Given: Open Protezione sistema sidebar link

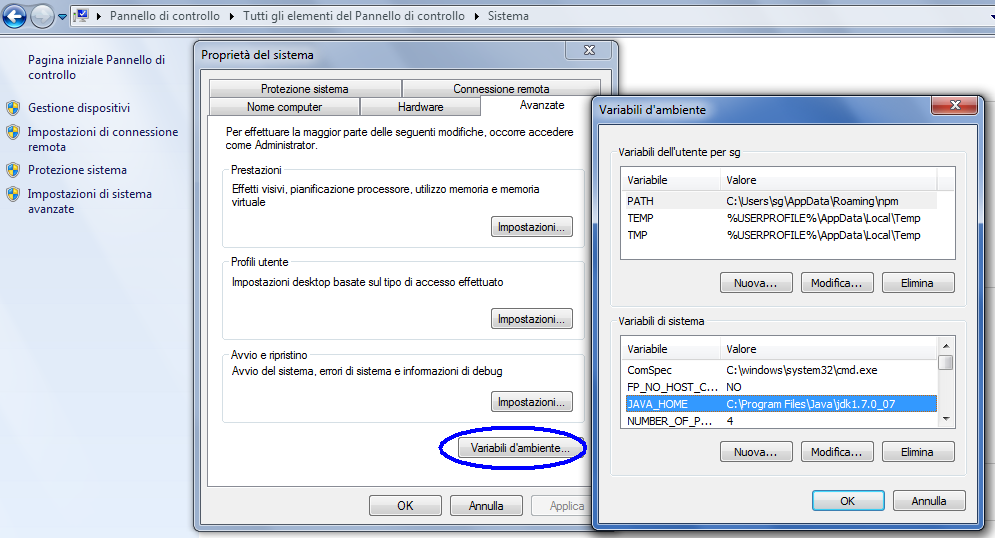Looking at the screenshot, I should (77, 170).
